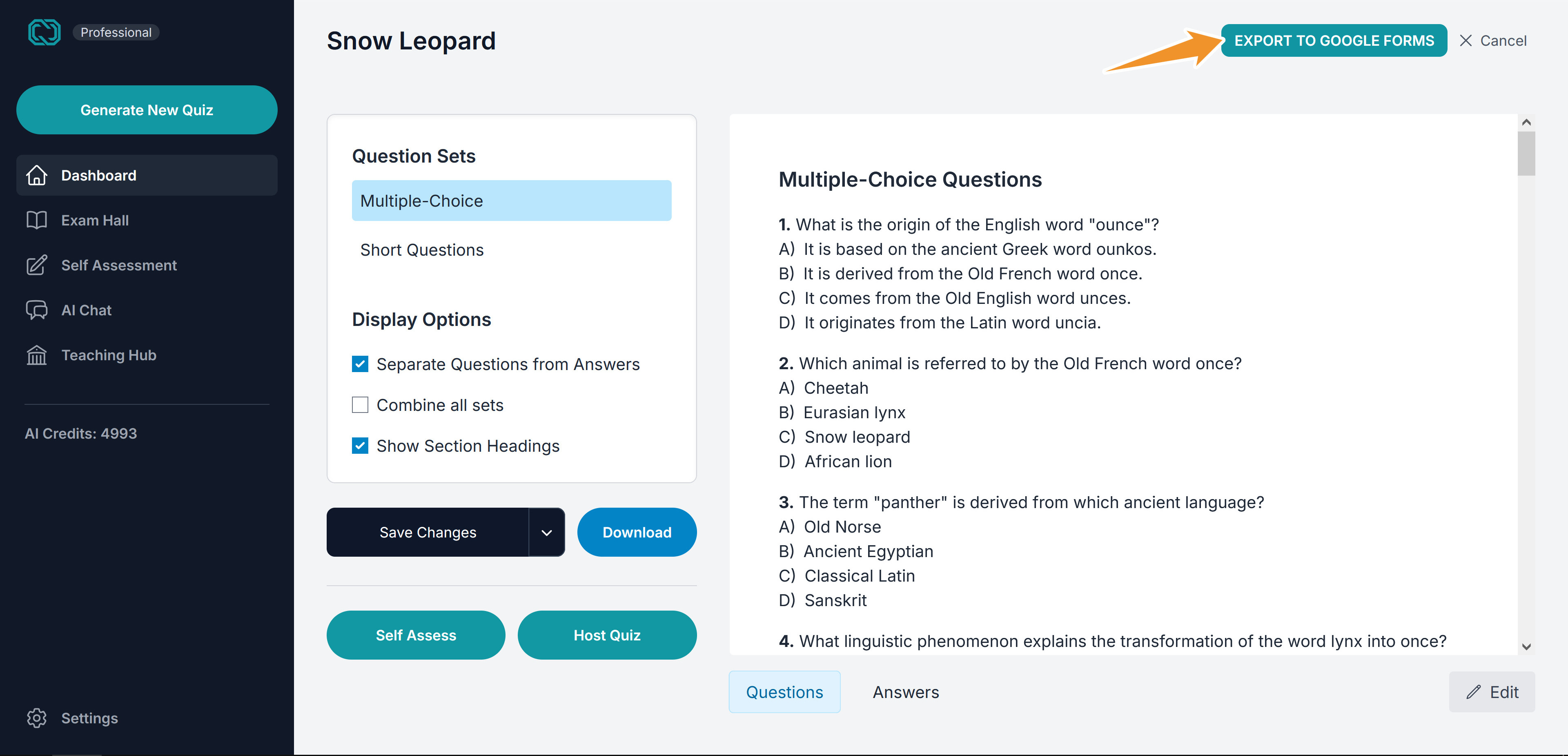Click the Download button
1568x756 pixels.
(x=637, y=533)
